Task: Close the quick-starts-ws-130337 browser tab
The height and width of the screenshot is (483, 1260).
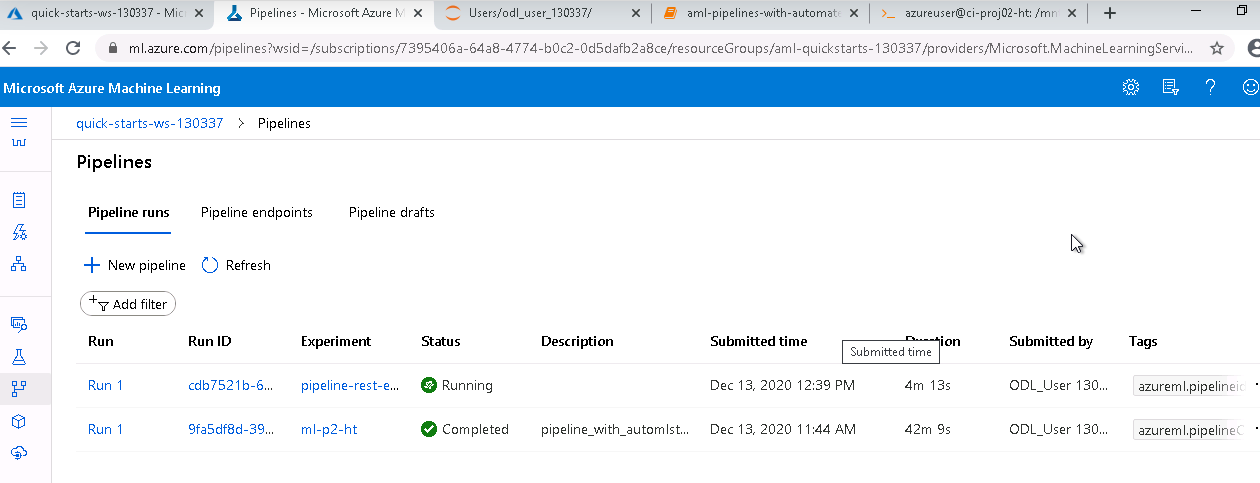Action: [200, 13]
